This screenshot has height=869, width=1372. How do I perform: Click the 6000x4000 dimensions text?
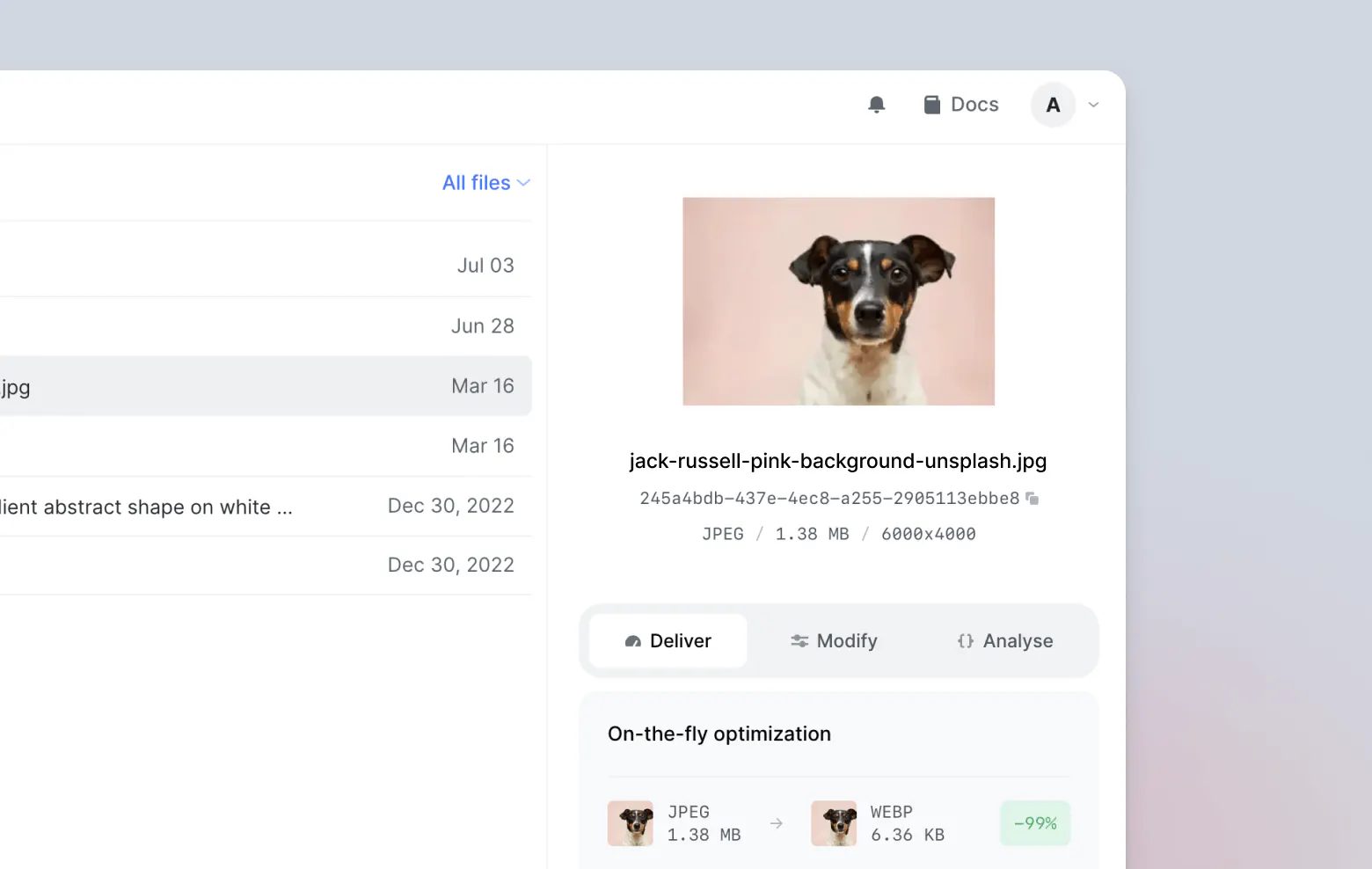[x=929, y=534]
